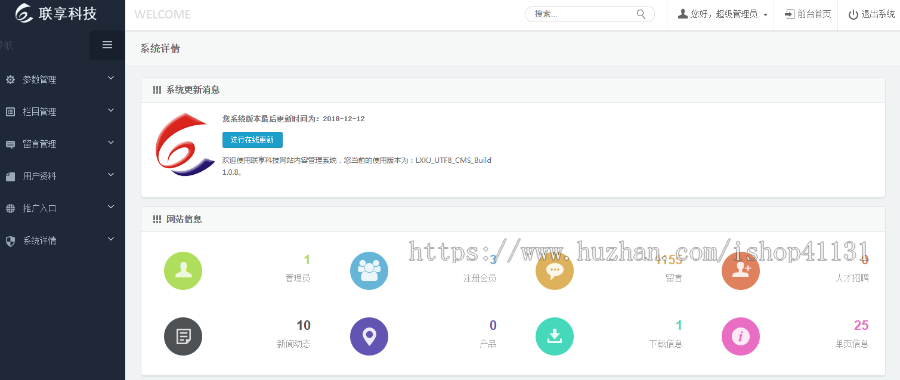This screenshot has height=380, width=900.
Task: Toggle the sidebar hamburger menu
Action: (107, 45)
